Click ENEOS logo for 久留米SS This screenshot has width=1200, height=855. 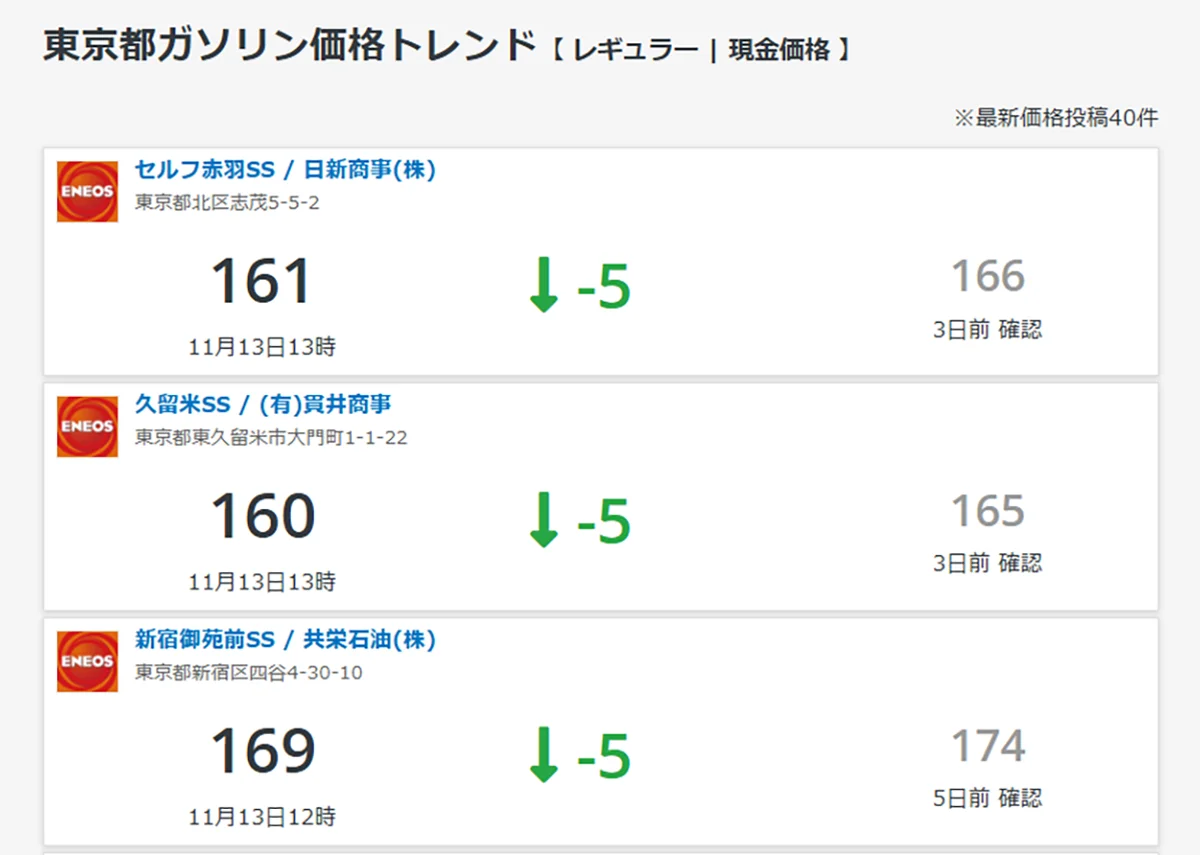tap(87, 426)
